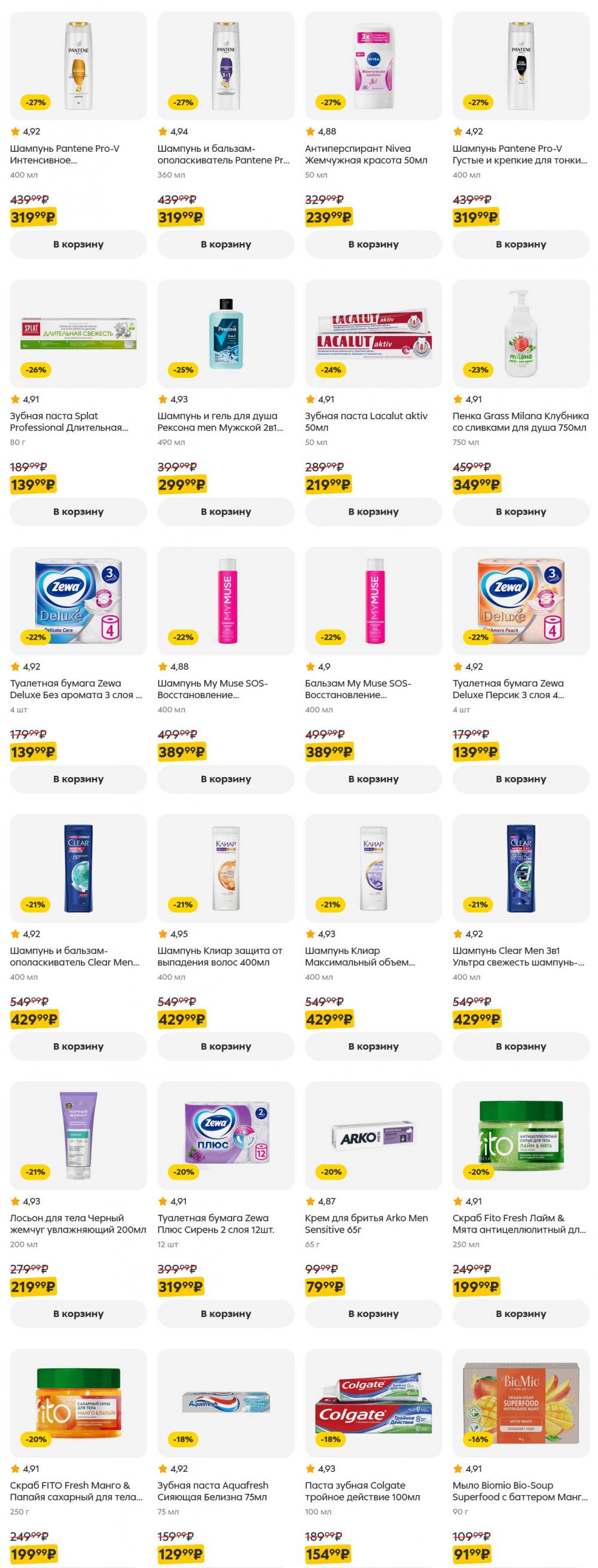Screen dimensions: 598x1568
Task: Click the 4,87 star rating of Arko cream
Action: coord(321,1201)
